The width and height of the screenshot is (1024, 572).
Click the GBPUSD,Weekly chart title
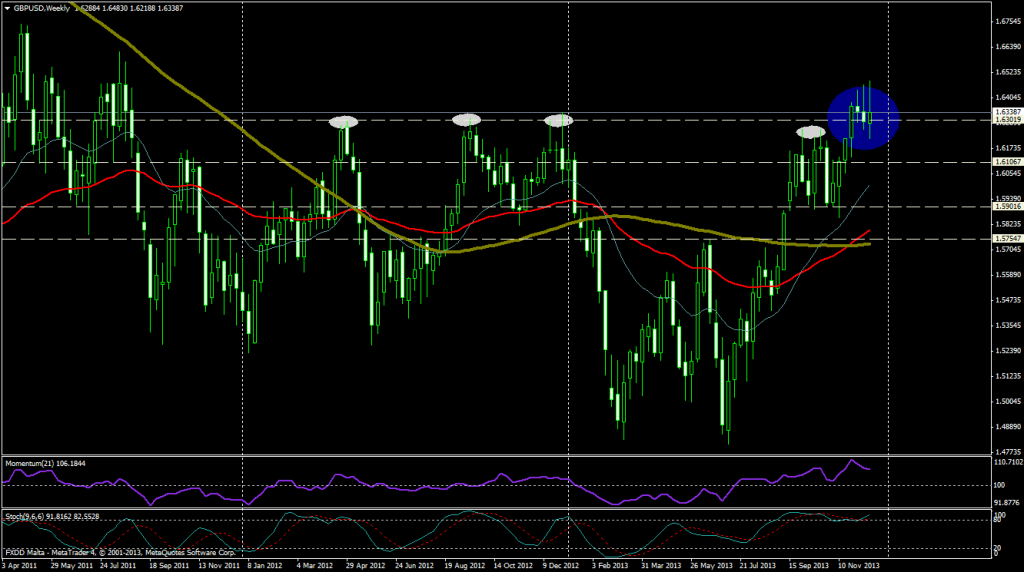coord(47,8)
